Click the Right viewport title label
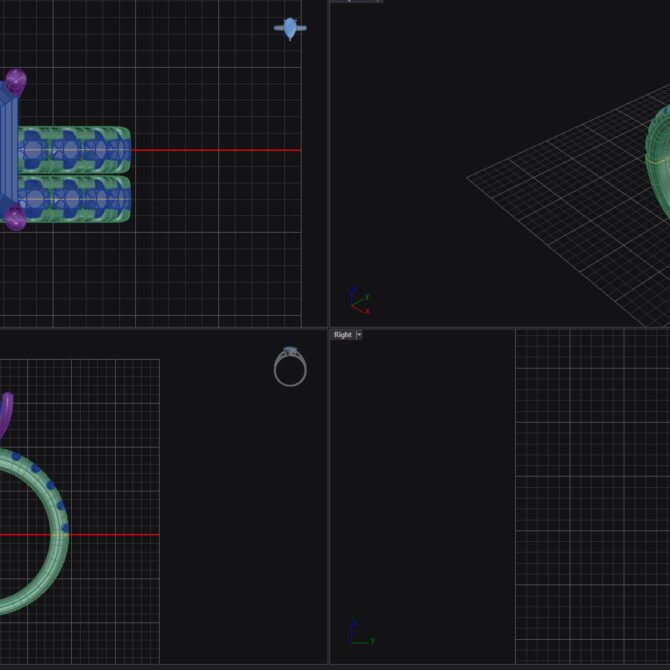 342,335
